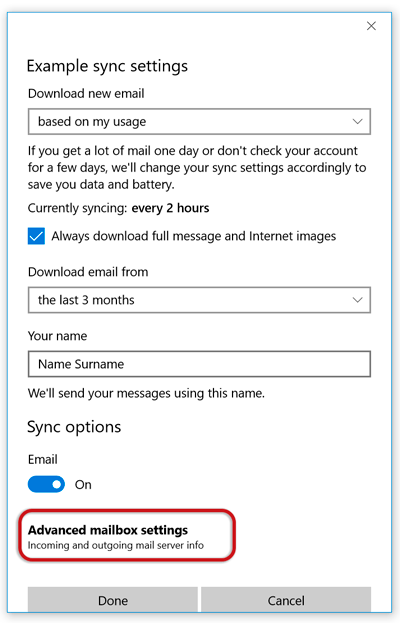Viewport: 400px width, 623px height.
Task: Click the 'Always download full message and Internet images' label
Action: pyautogui.click(x=193, y=236)
